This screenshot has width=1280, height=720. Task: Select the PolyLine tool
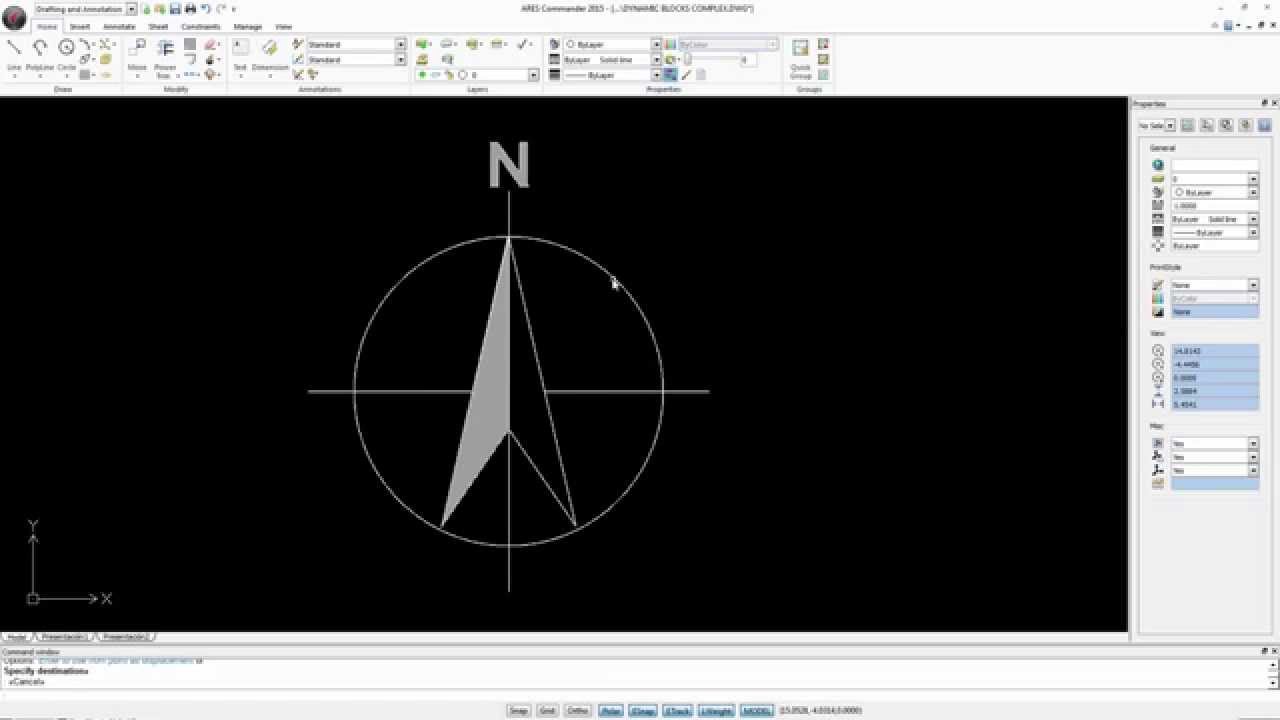(40, 49)
